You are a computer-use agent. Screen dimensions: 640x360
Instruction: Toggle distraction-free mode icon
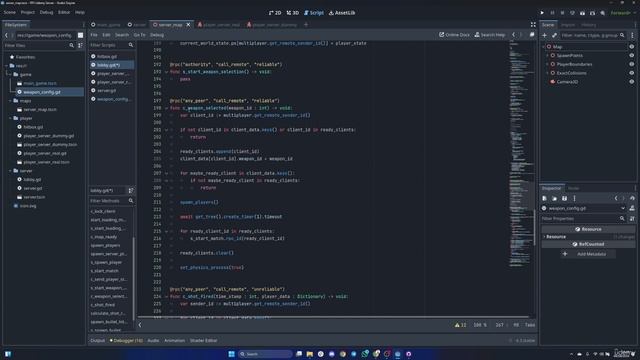[x=533, y=25]
